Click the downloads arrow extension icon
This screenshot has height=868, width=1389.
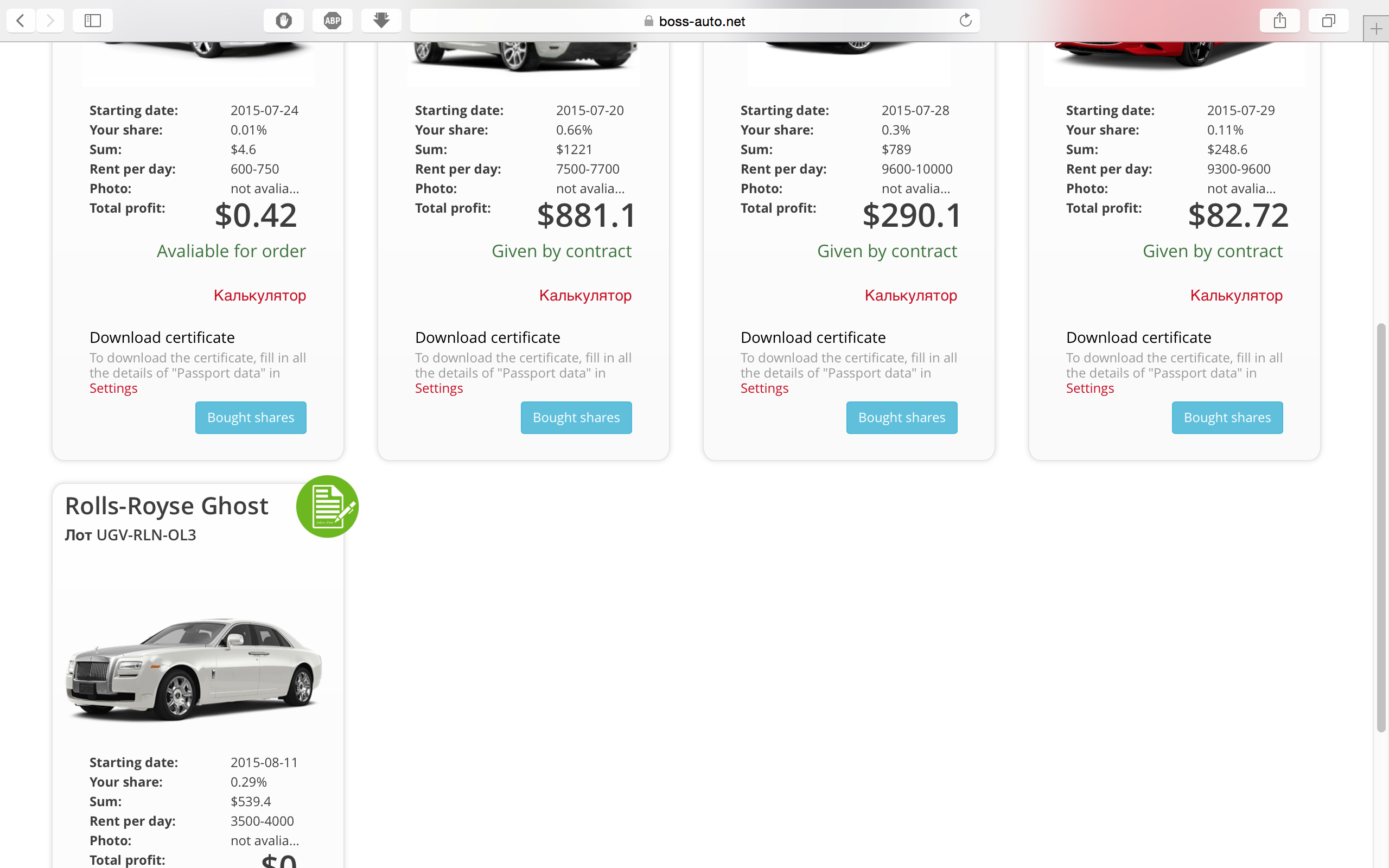click(x=381, y=21)
